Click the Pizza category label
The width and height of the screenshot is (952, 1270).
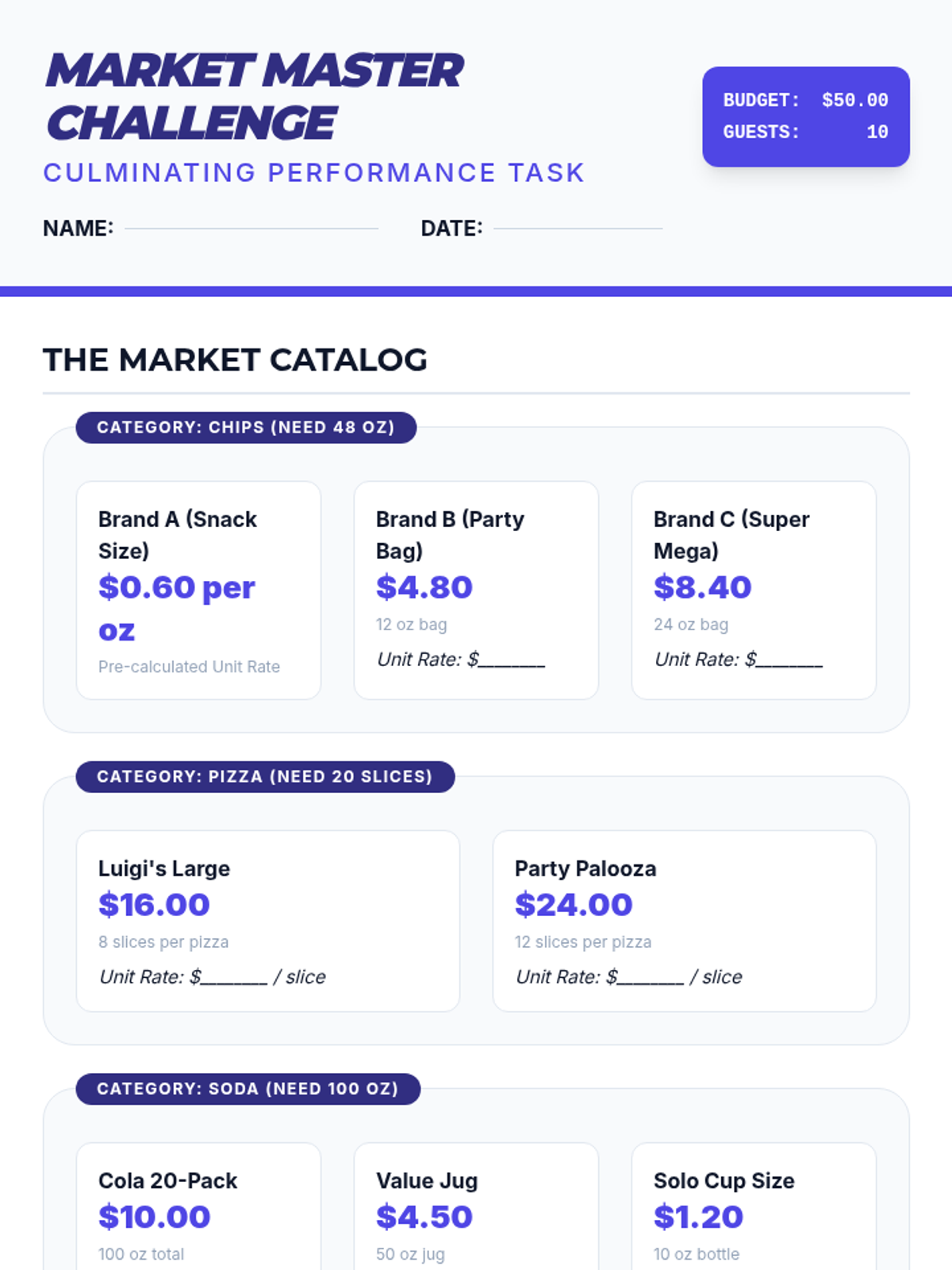tap(265, 777)
